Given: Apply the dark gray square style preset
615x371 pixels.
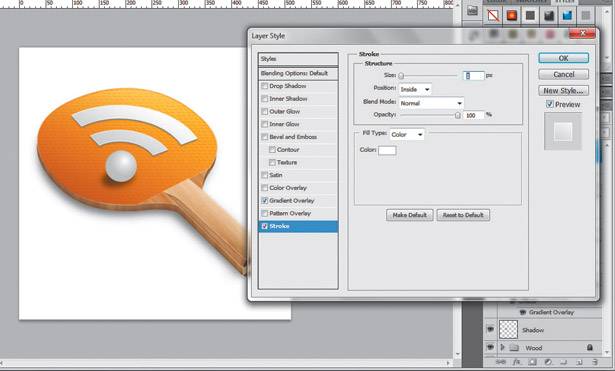Looking at the screenshot, I should [530, 16].
